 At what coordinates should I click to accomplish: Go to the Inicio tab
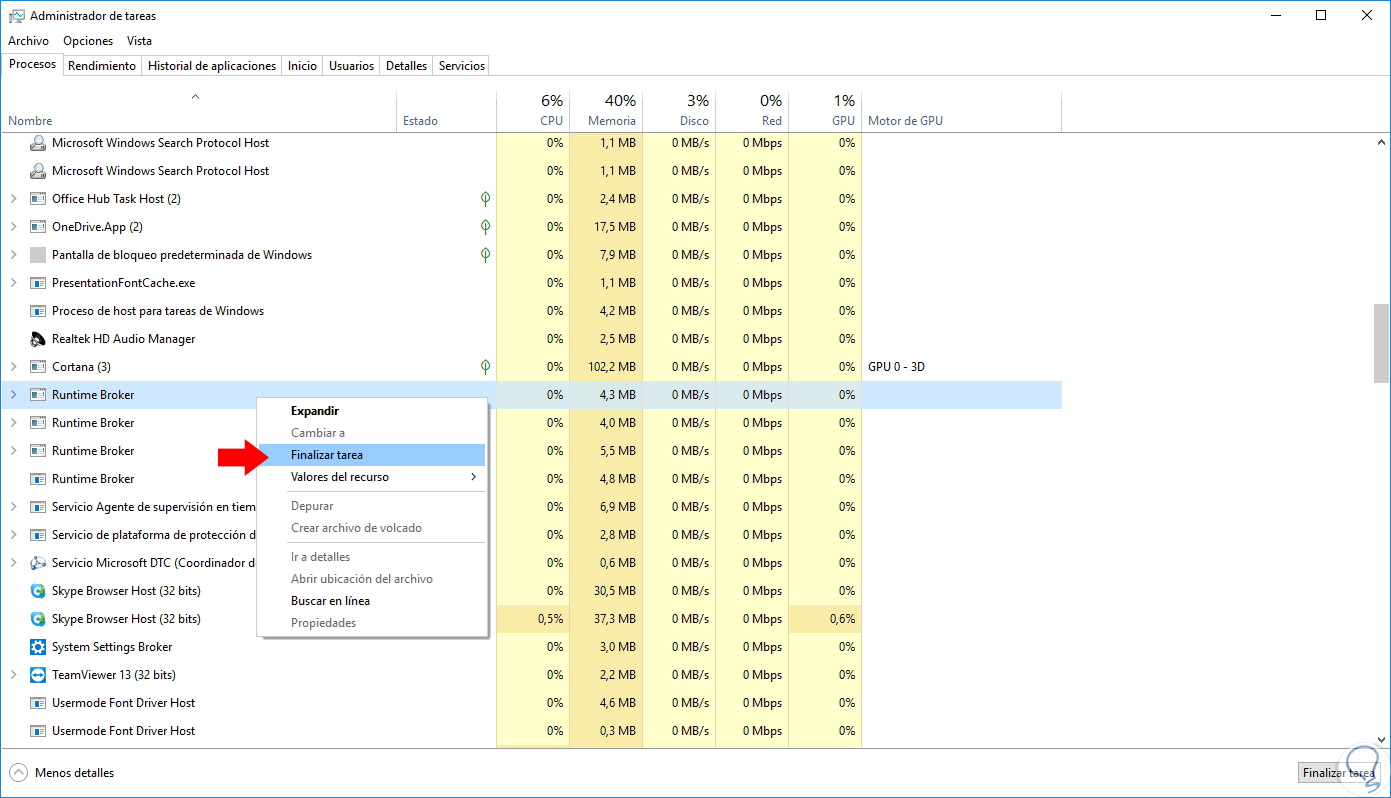point(302,66)
